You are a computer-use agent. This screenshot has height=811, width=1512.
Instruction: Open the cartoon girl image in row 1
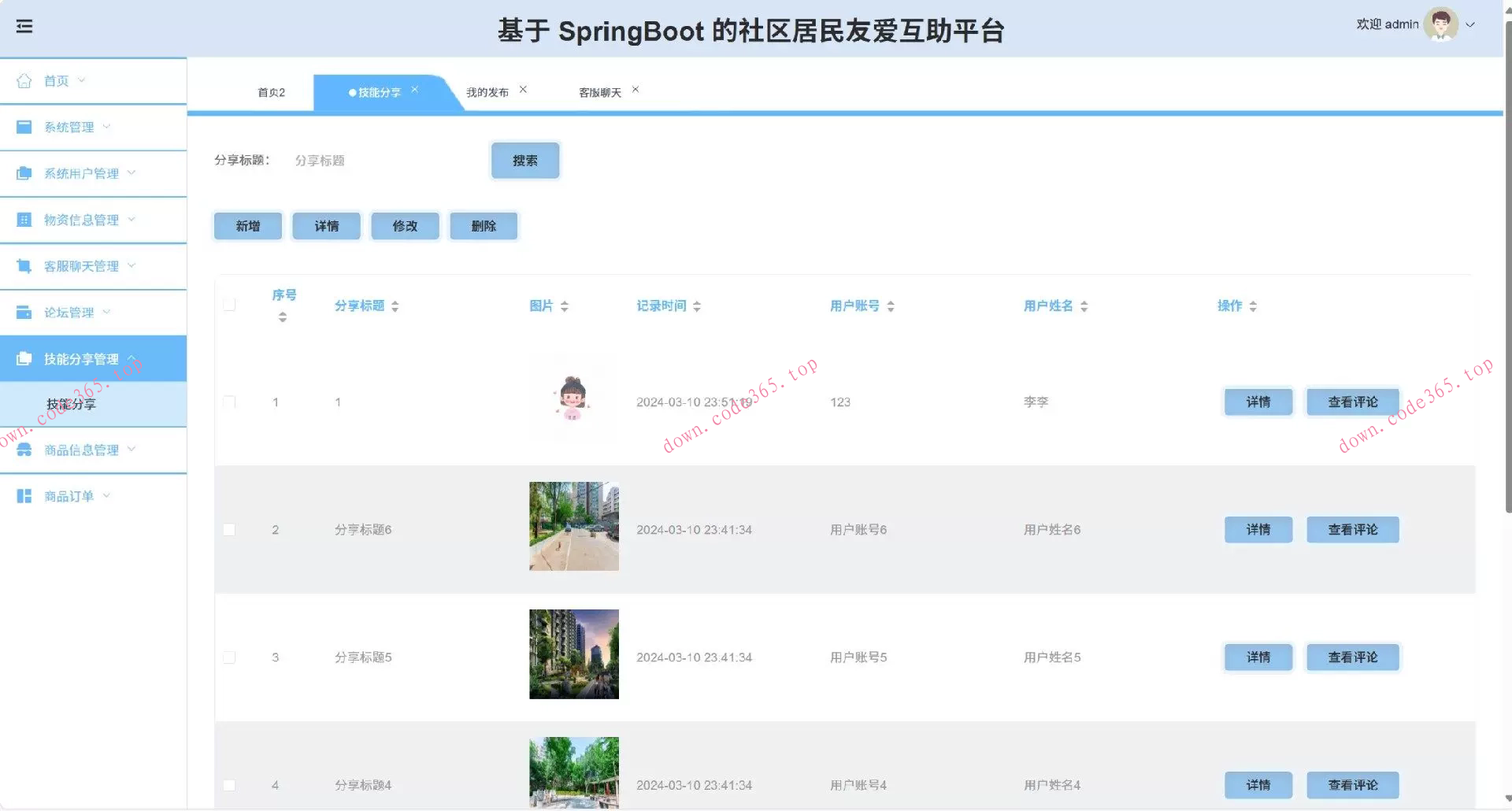(x=573, y=398)
